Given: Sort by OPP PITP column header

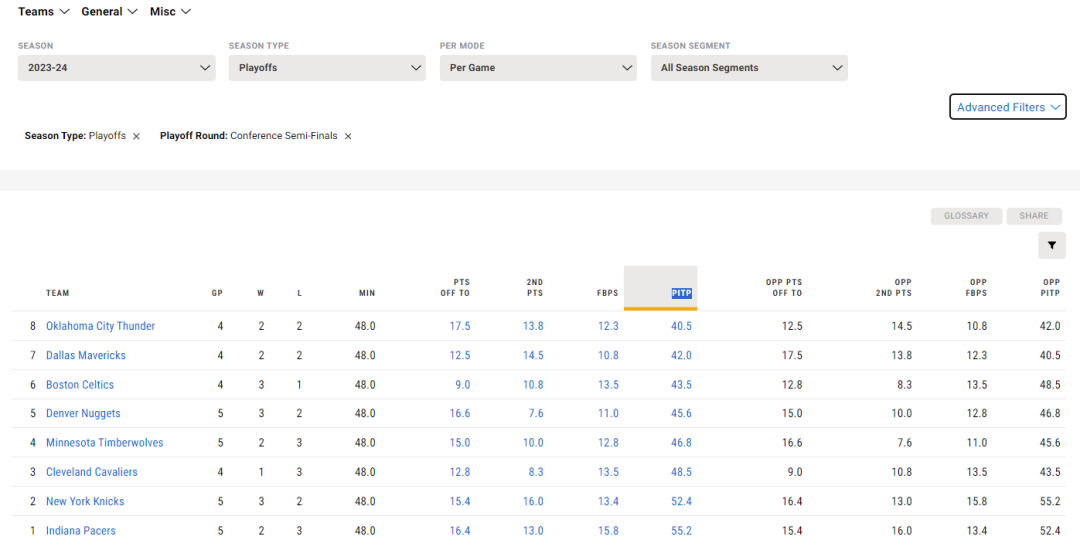Looking at the screenshot, I should pyautogui.click(x=1051, y=288).
